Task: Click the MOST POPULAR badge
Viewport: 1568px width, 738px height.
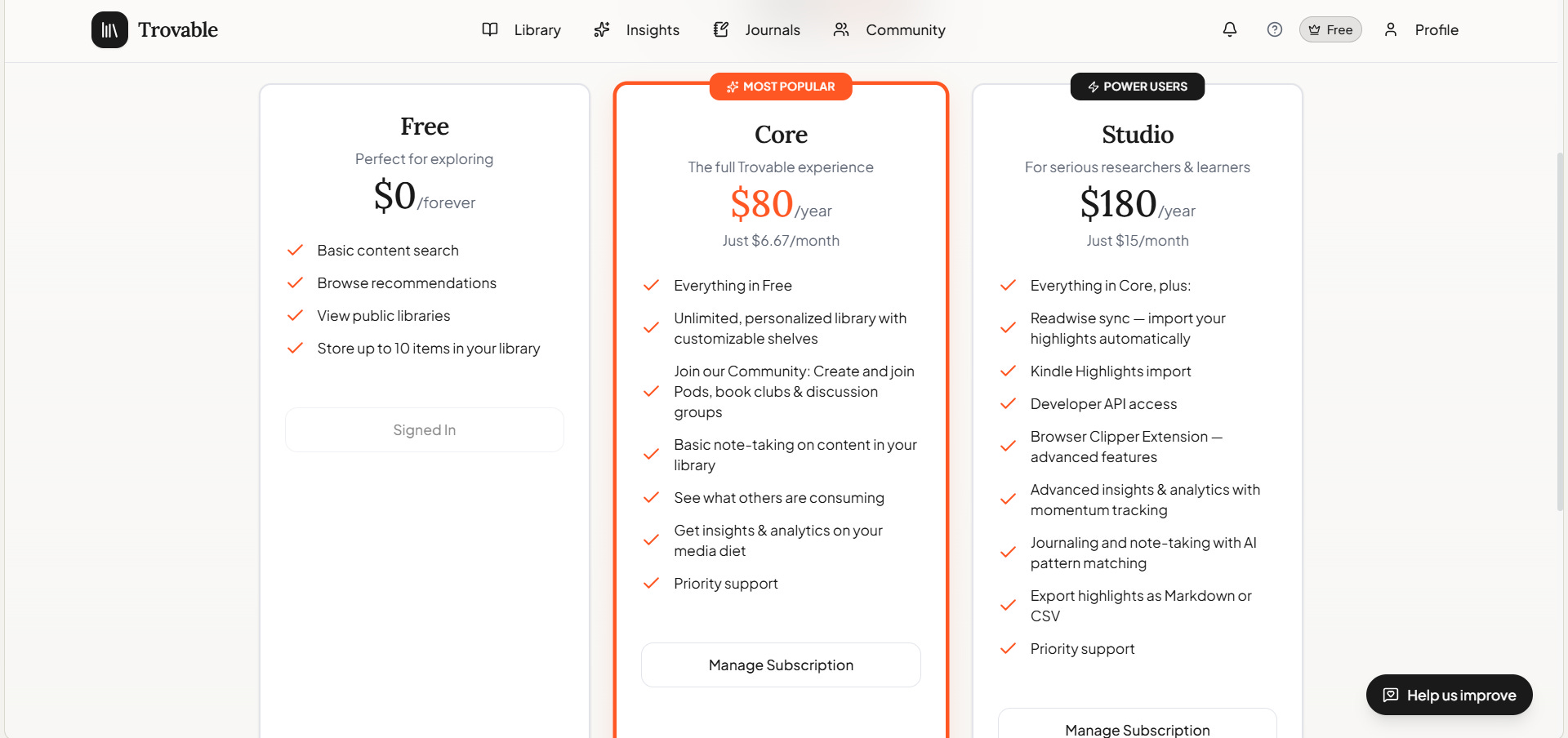Action: (781, 87)
